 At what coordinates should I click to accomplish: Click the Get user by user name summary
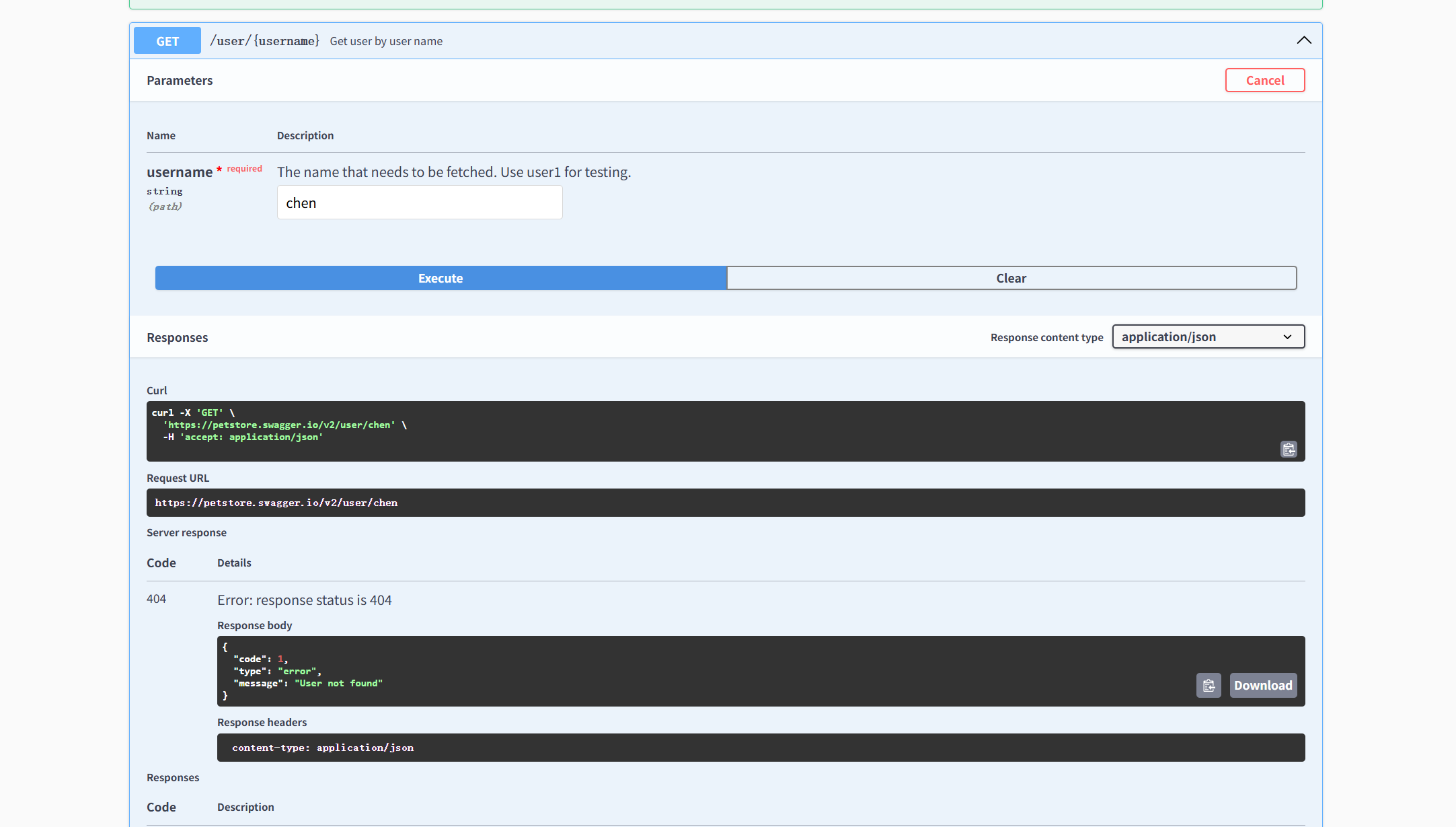(x=386, y=41)
